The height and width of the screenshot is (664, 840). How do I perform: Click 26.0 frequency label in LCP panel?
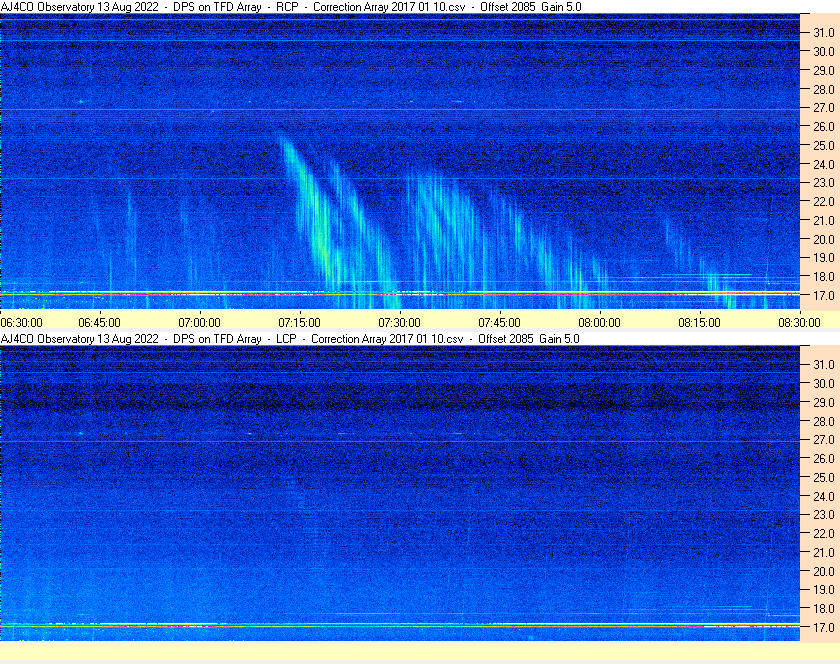tap(824, 459)
